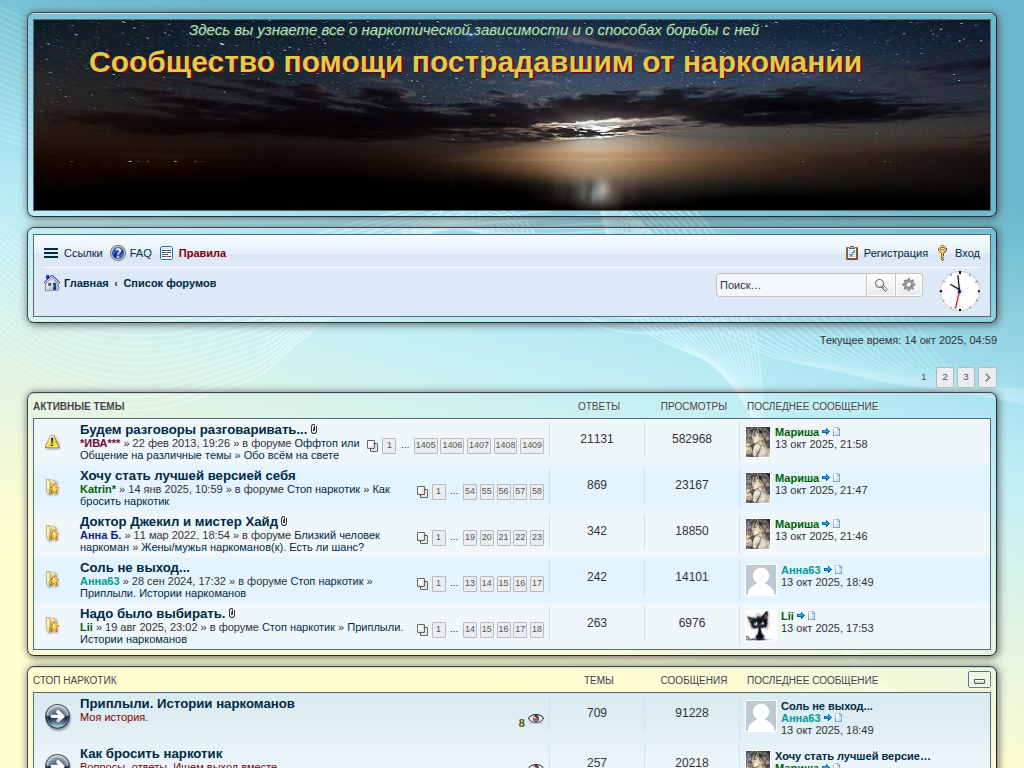Viewport: 1024px width, 768px height.
Task: Click the key icon beside Вход
Action: (942, 253)
